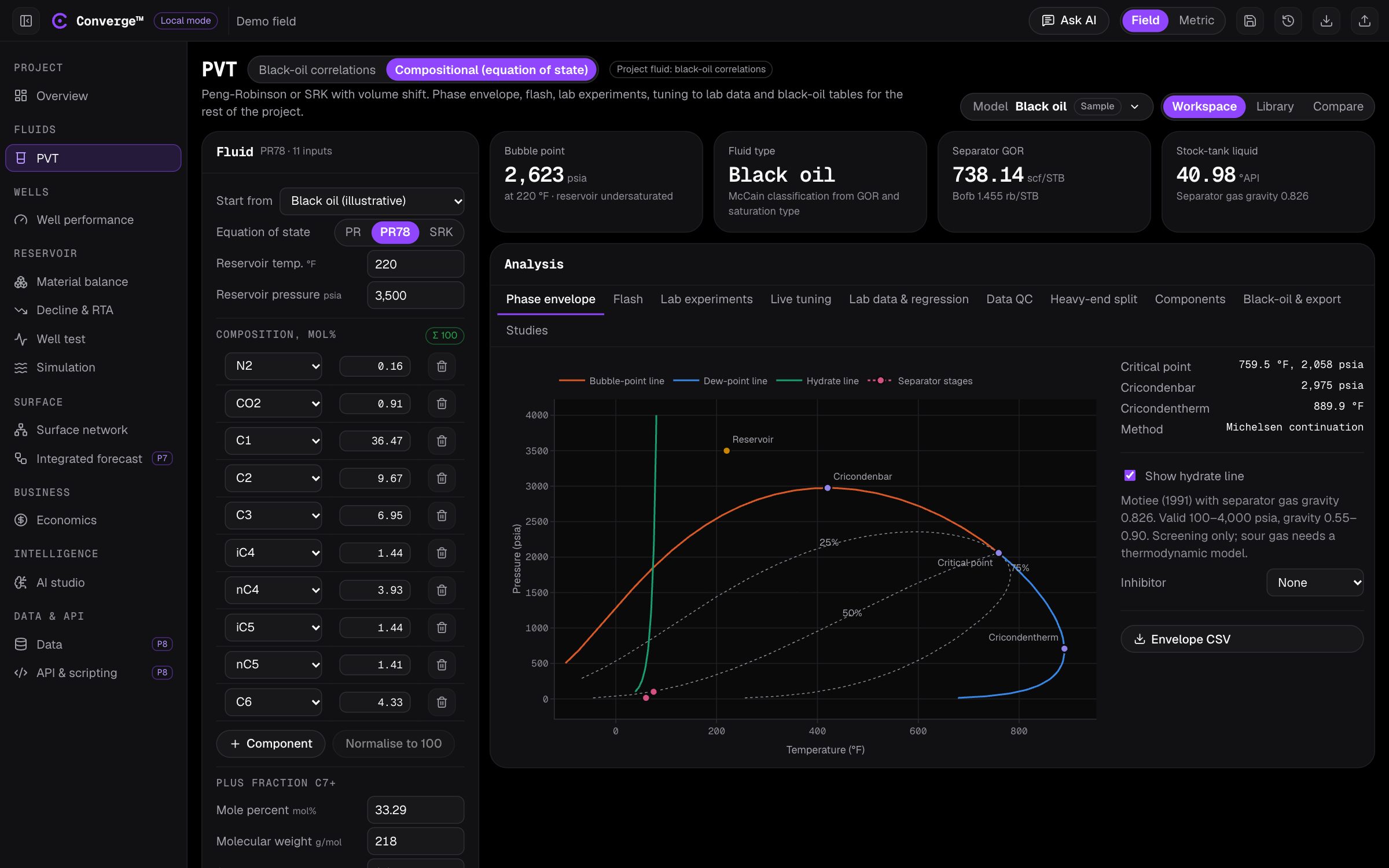The height and width of the screenshot is (868, 1389).
Task: Open the Inhibitor dropdown
Action: tap(1315, 583)
